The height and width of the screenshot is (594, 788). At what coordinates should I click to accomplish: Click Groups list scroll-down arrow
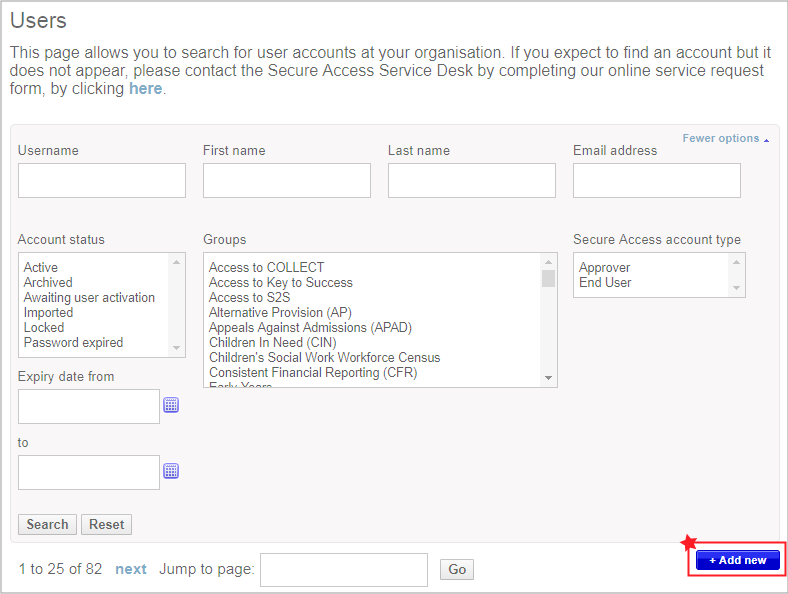pyautogui.click(x=548, y=377)
